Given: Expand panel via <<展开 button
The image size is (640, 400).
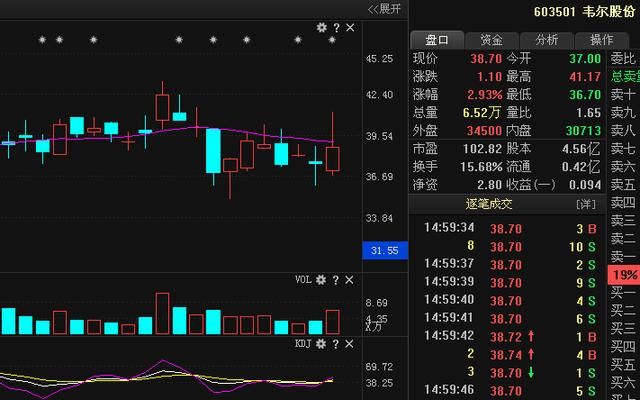Looking at the screenshot, I should 384,9.
